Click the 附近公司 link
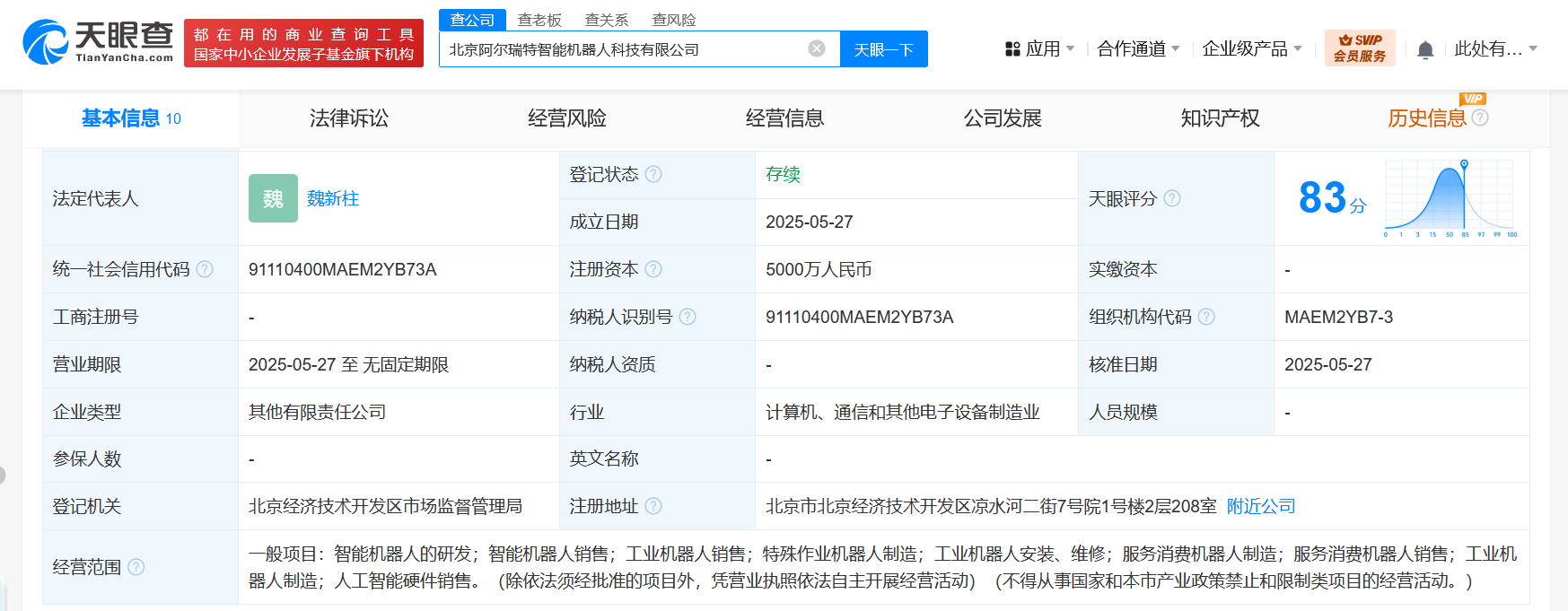1568x611 pixels. tap(1261, 506)
